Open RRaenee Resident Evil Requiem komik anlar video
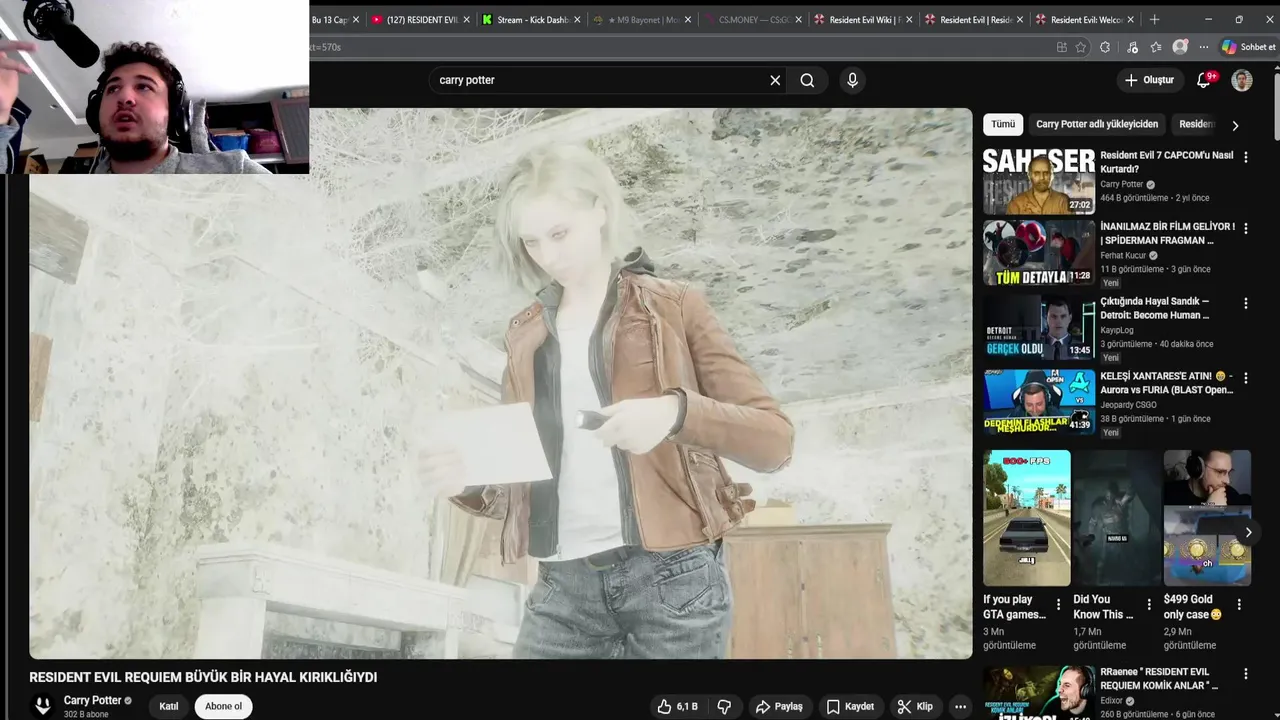This screenshot has width=1280, height=720. (x=1039, y=693)
